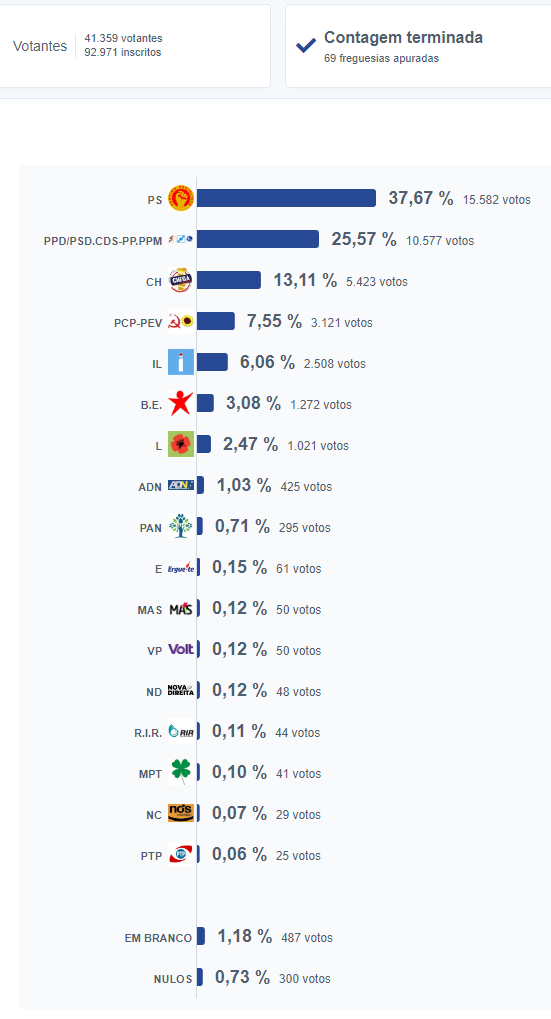Click the PAN tree logo

(181, 526)
